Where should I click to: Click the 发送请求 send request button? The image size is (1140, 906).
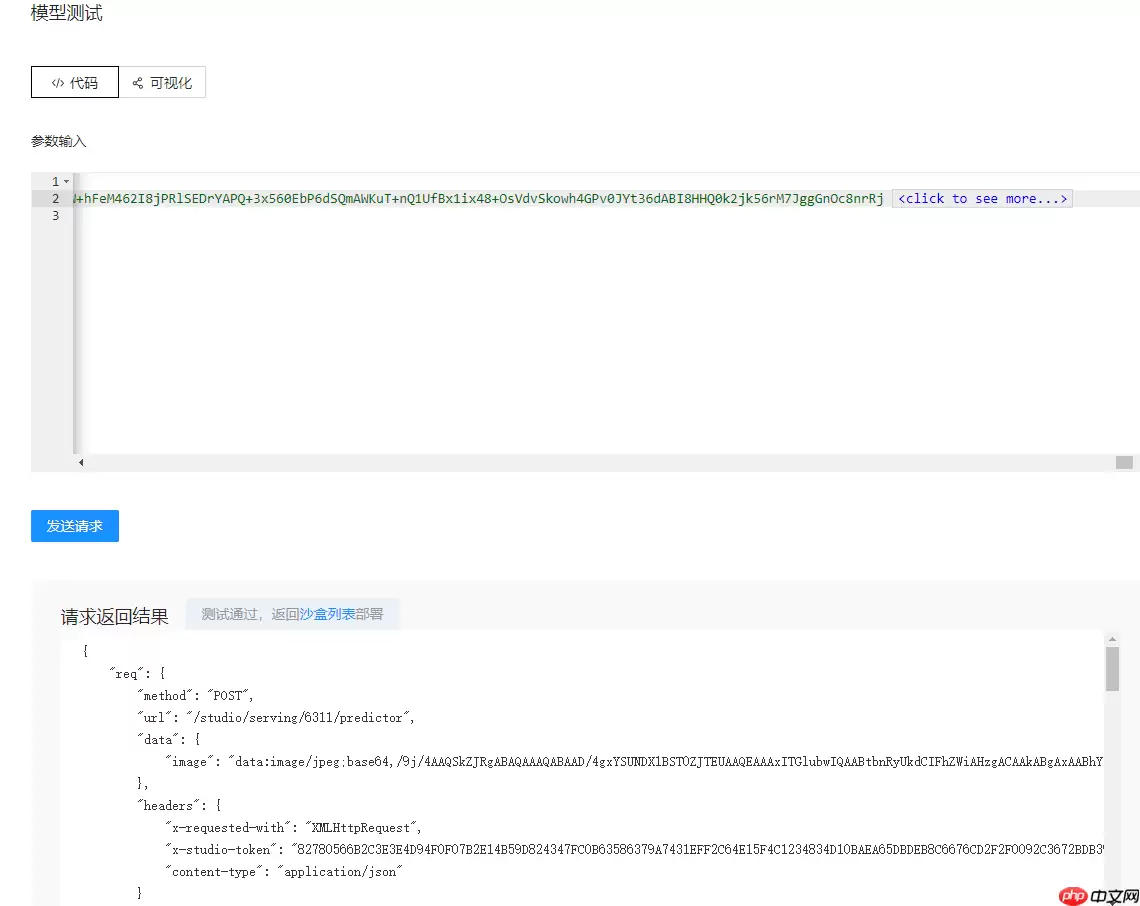[x=75, y=526]
